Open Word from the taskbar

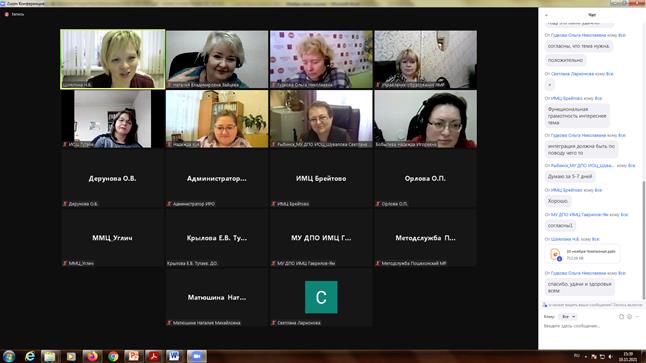175,356
